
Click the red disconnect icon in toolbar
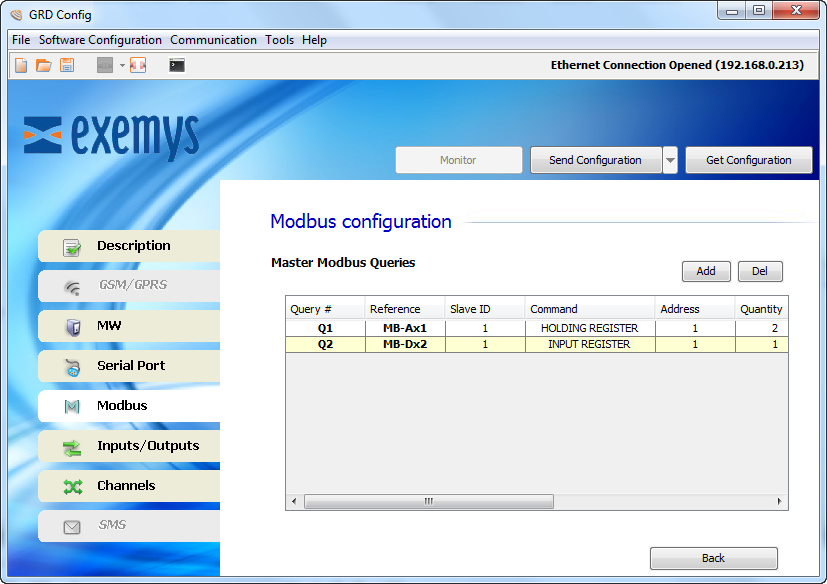138,65
